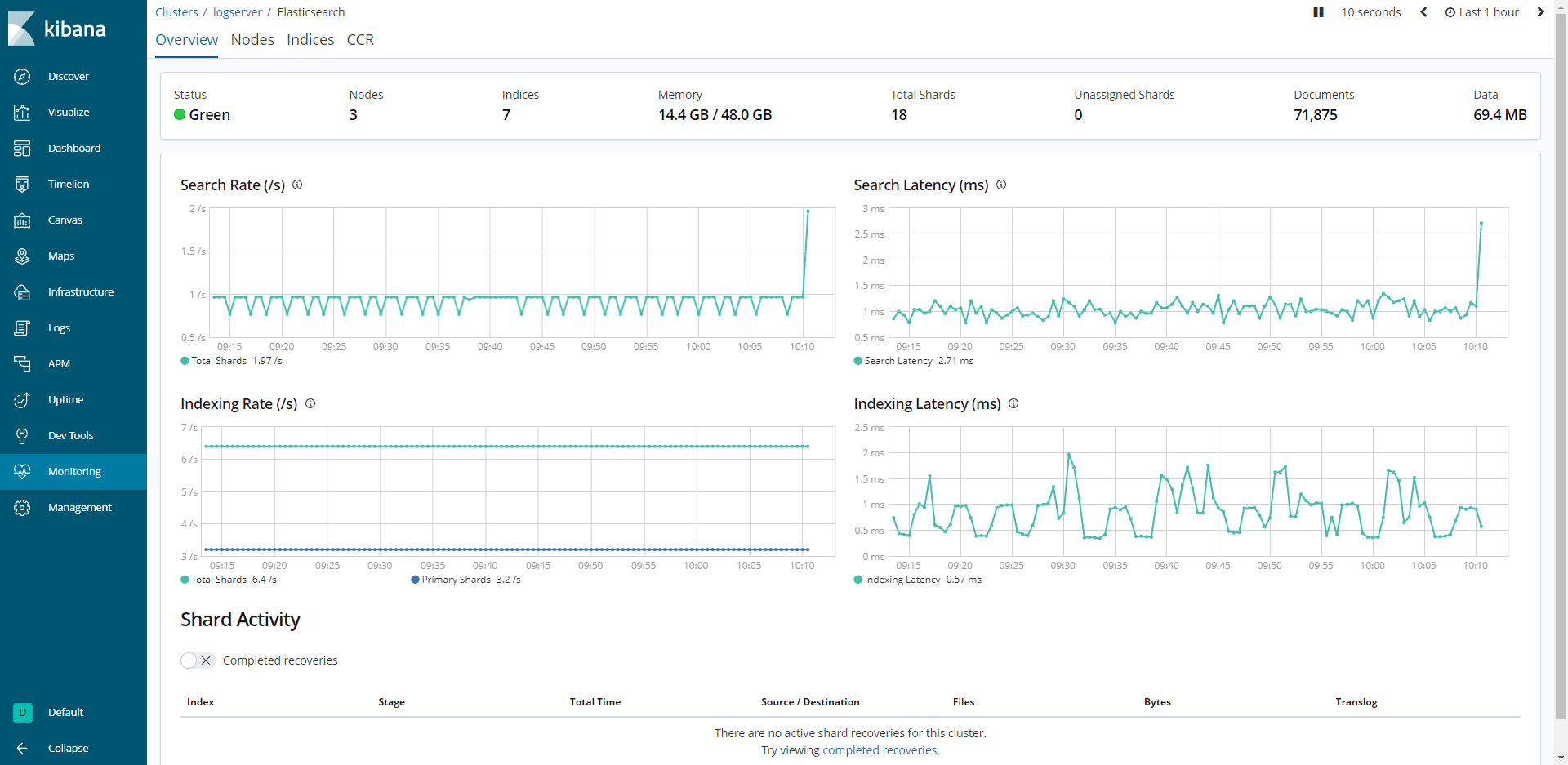Show info for Search Rate chart
This screenshot has height=765, width=1568.
(297, 185)
